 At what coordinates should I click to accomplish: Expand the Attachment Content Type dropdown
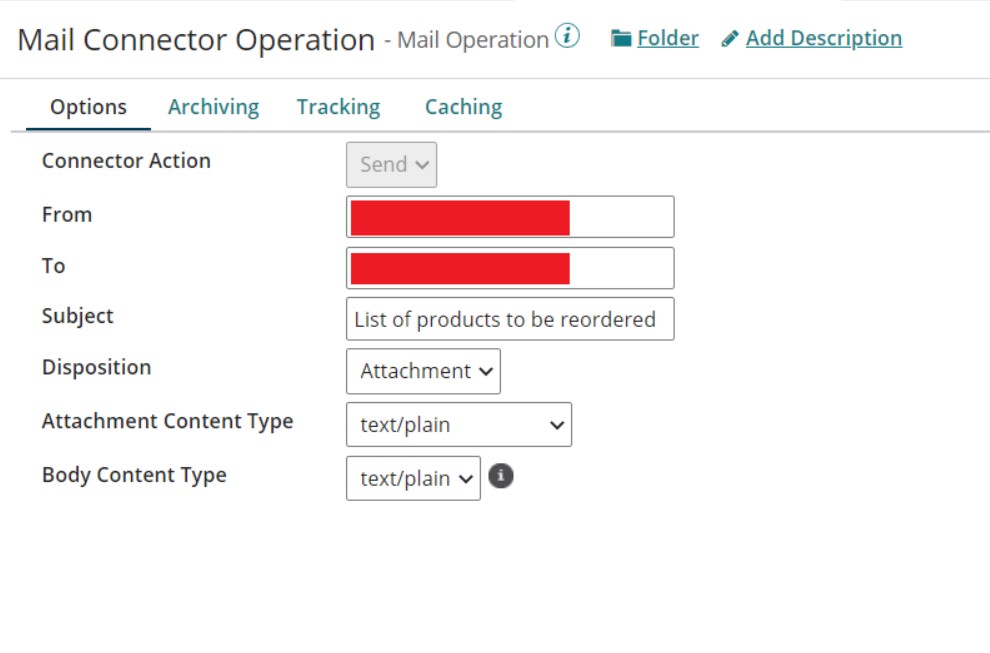(x=458, y=425)
